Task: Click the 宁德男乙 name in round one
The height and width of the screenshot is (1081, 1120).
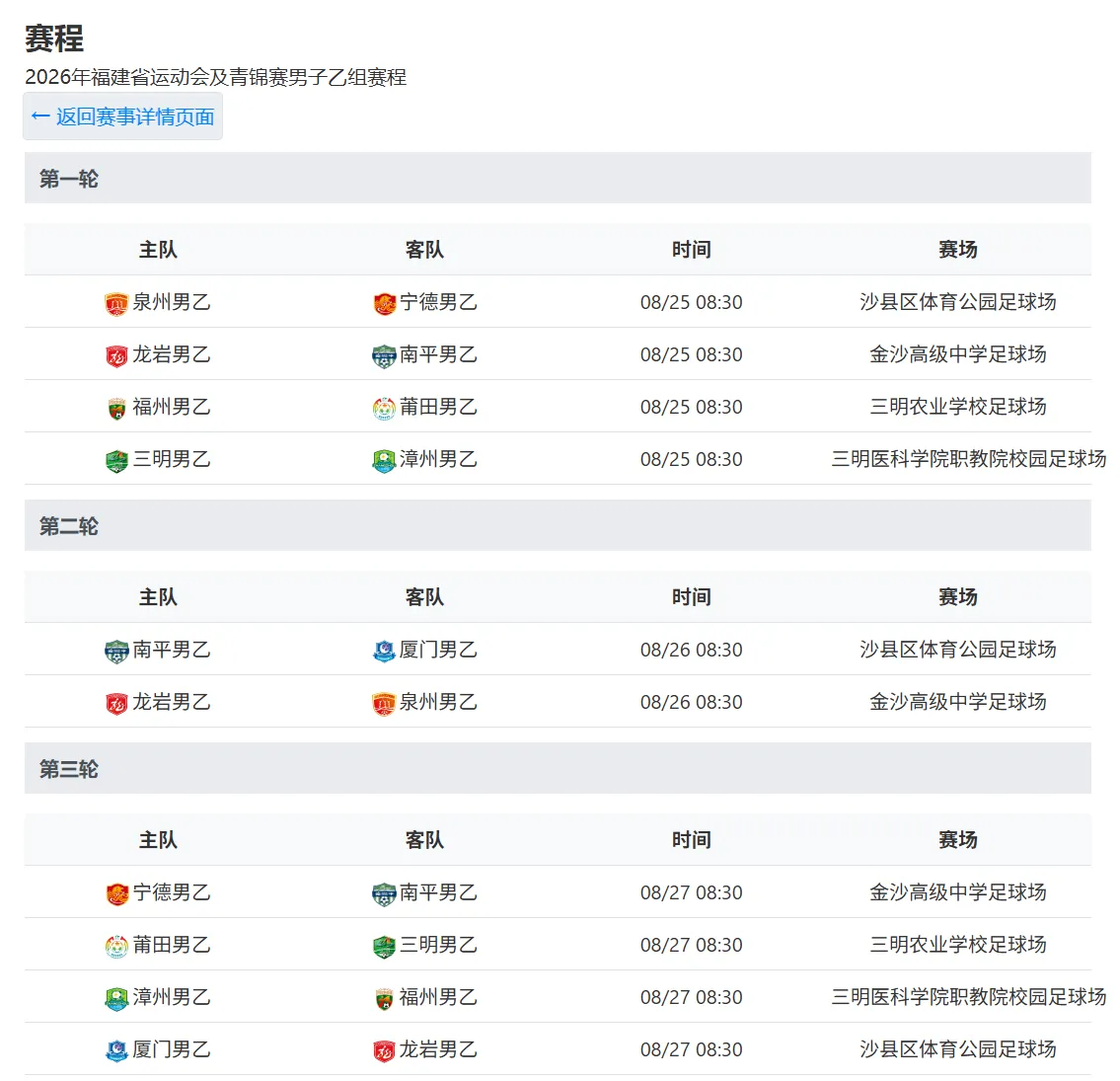Action: pyautogui.click(x=438, y=302)
